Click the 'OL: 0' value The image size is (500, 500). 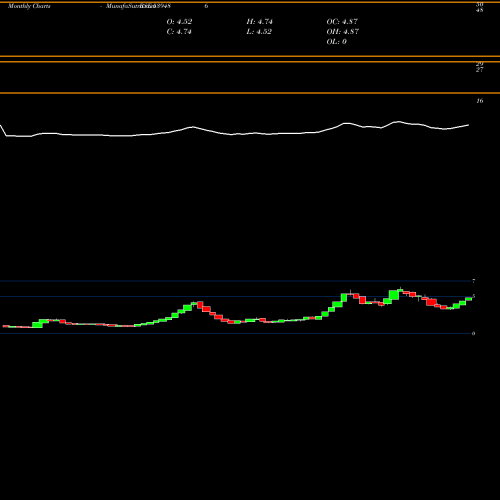point(336,42)
